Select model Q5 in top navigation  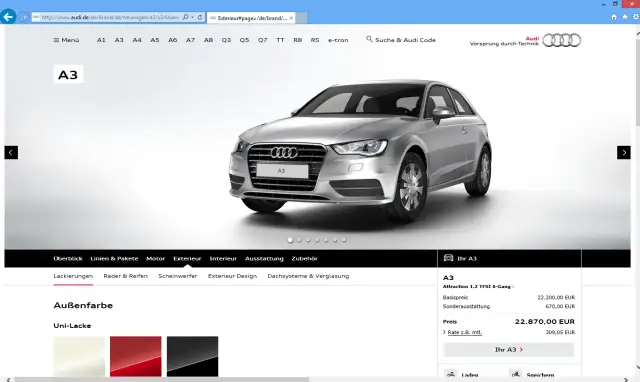[244, 40]
